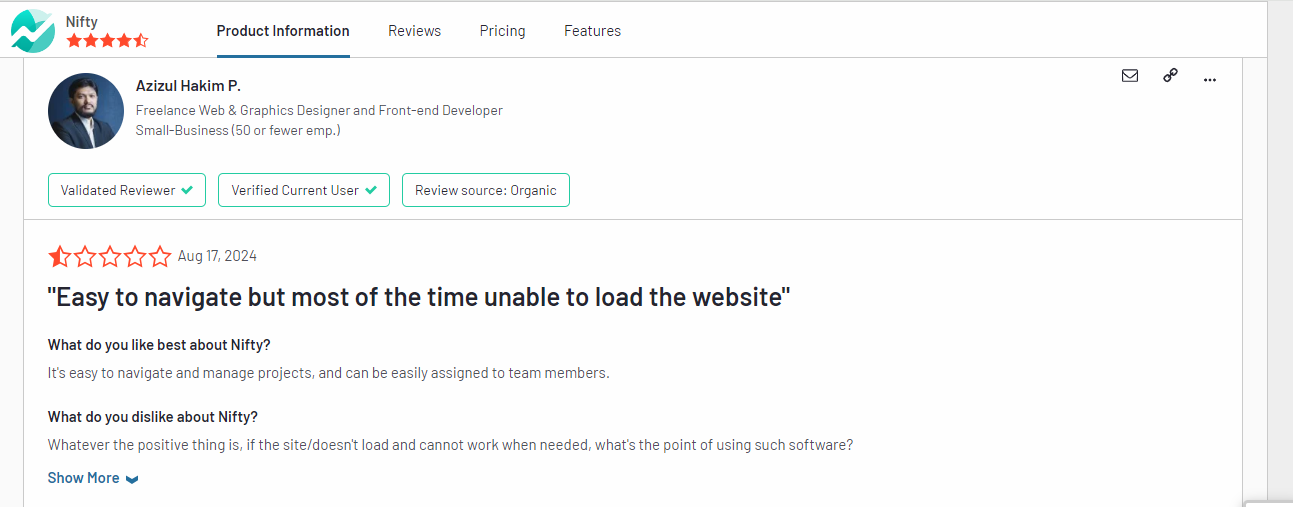Click the Nifty star rating in header
The width and height of the screenshot is (1293, 507).
(x=107, y=41)
